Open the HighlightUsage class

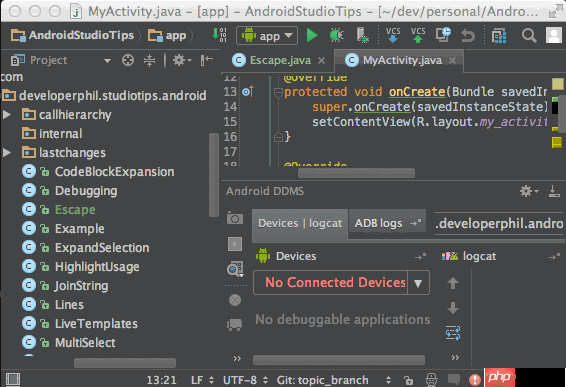pyautogui.click(x=80, y=267)
